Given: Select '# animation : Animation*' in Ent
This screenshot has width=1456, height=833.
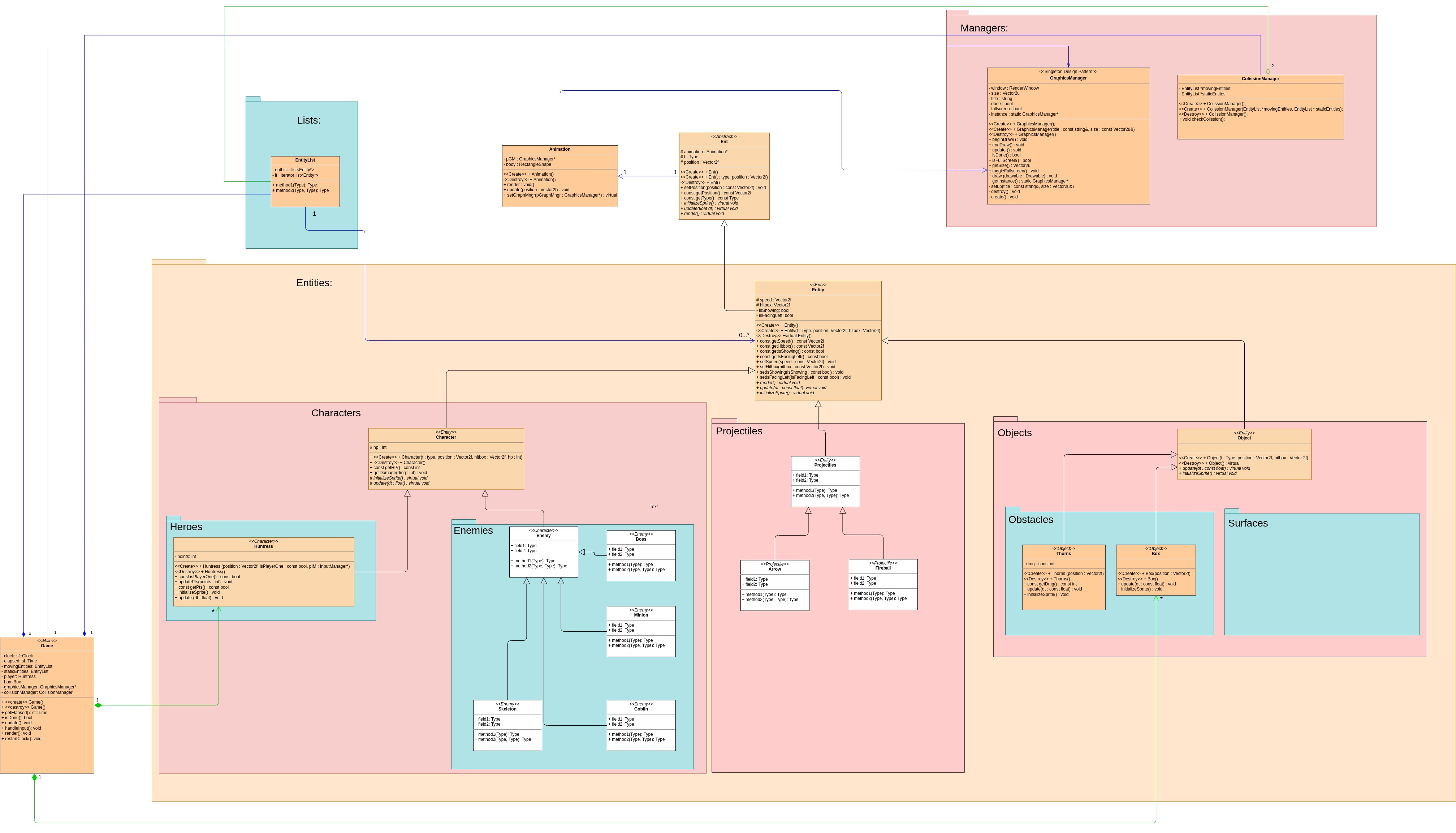Looking at the screenshot, I should (703, 152).
